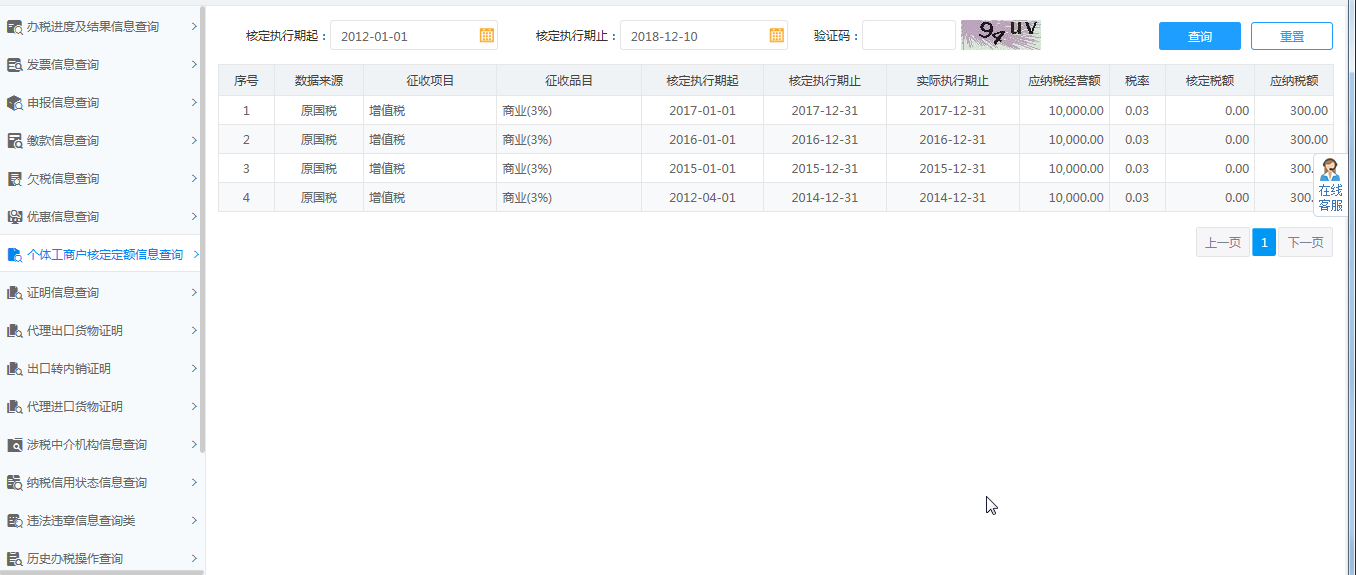
Task: Open calendar picker for 核定执行期止 date
Action: [x=777, y=36]
